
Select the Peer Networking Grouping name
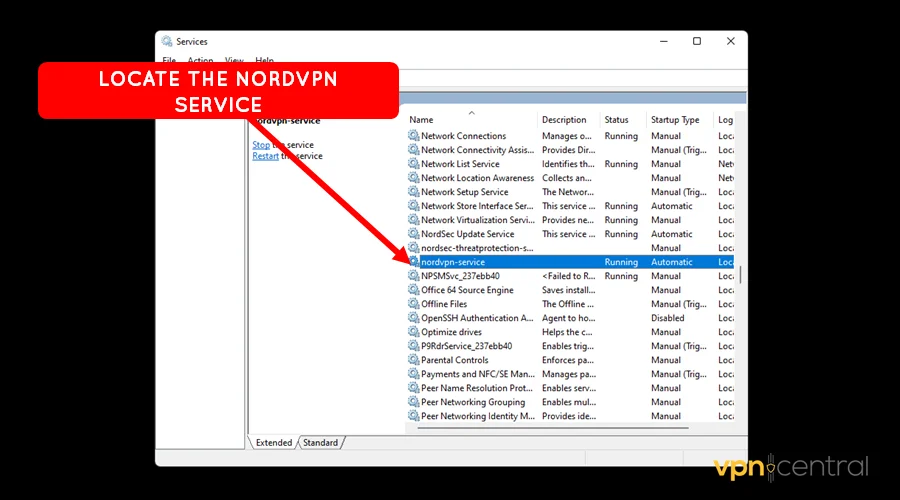click(x=473, y=402)
